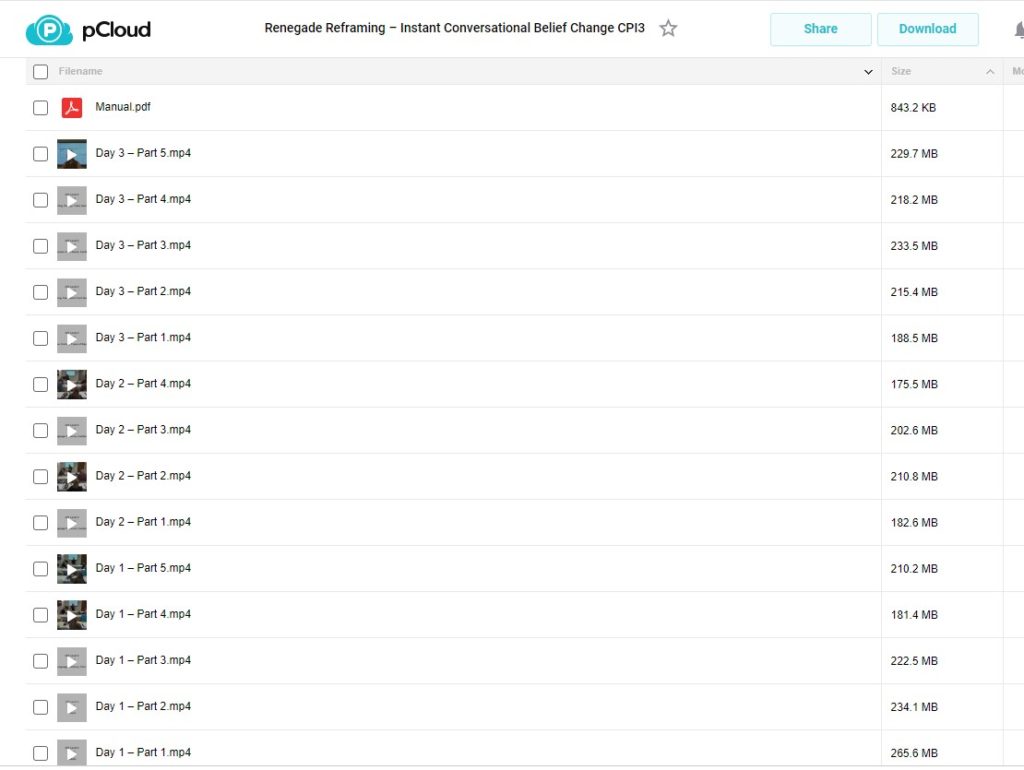1024x770 pixels.
Task: Open the notifications bell icon
Action: (1017, 30)
